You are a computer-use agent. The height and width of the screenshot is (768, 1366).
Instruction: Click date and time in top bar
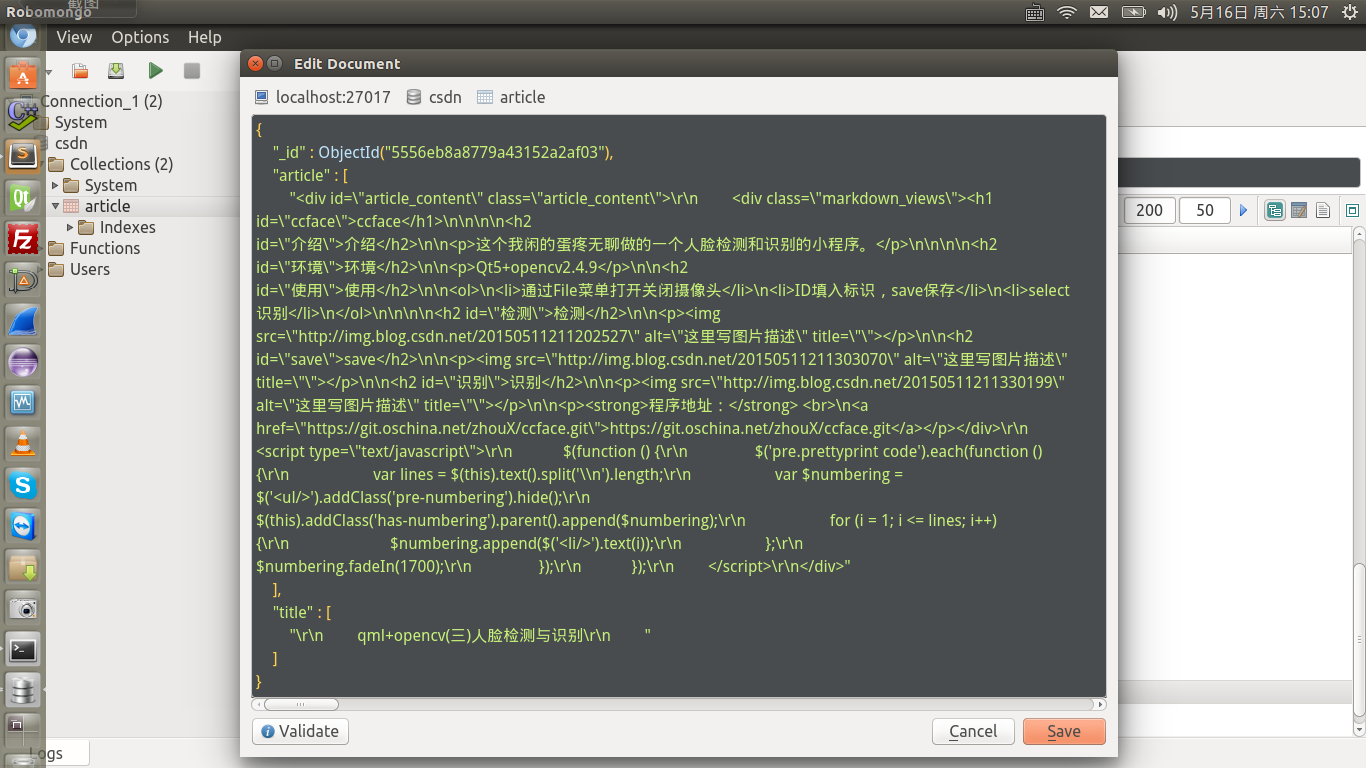pyautogui.click(x=1259, y=12)
